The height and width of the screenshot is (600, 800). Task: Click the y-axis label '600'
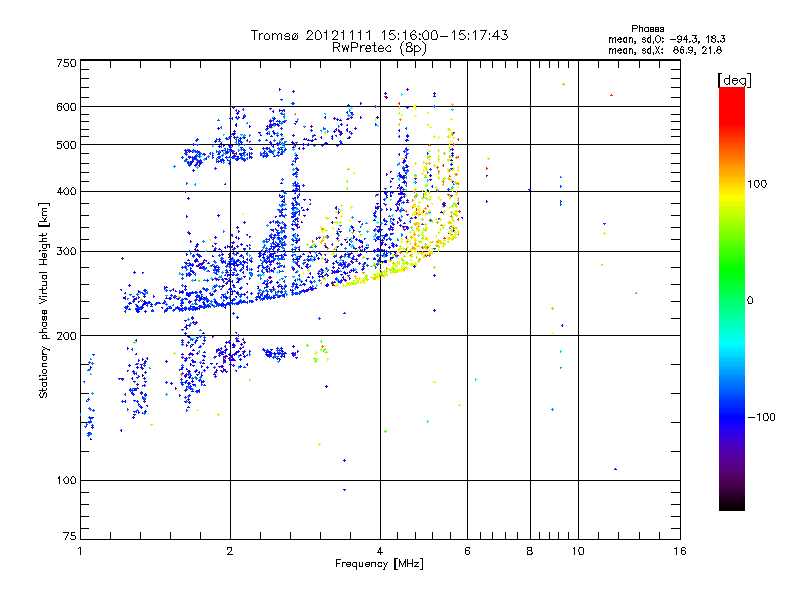pyautogui.click(x=66, y=107)
